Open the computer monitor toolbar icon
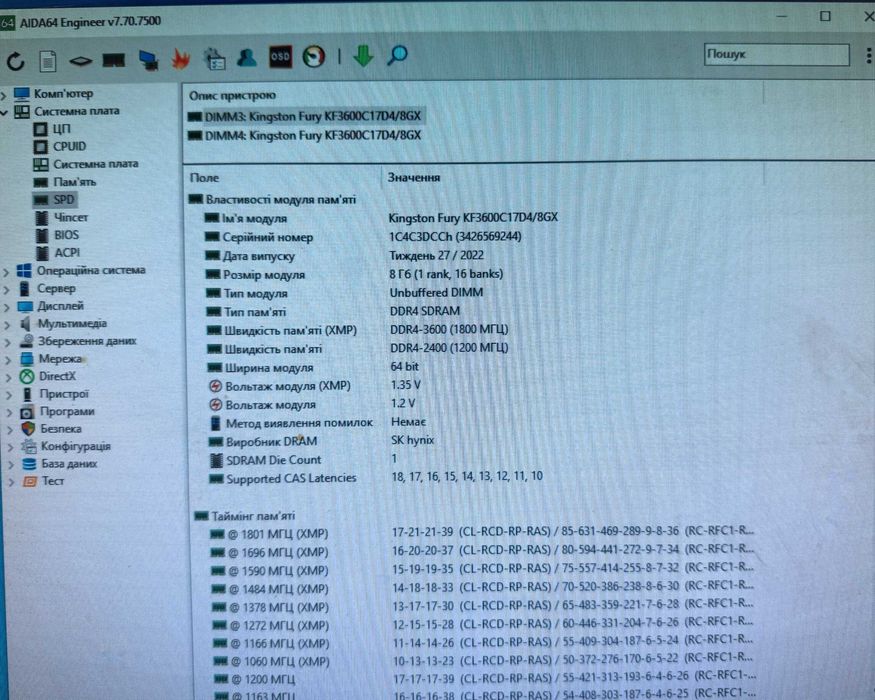 (x=148, y=60)
